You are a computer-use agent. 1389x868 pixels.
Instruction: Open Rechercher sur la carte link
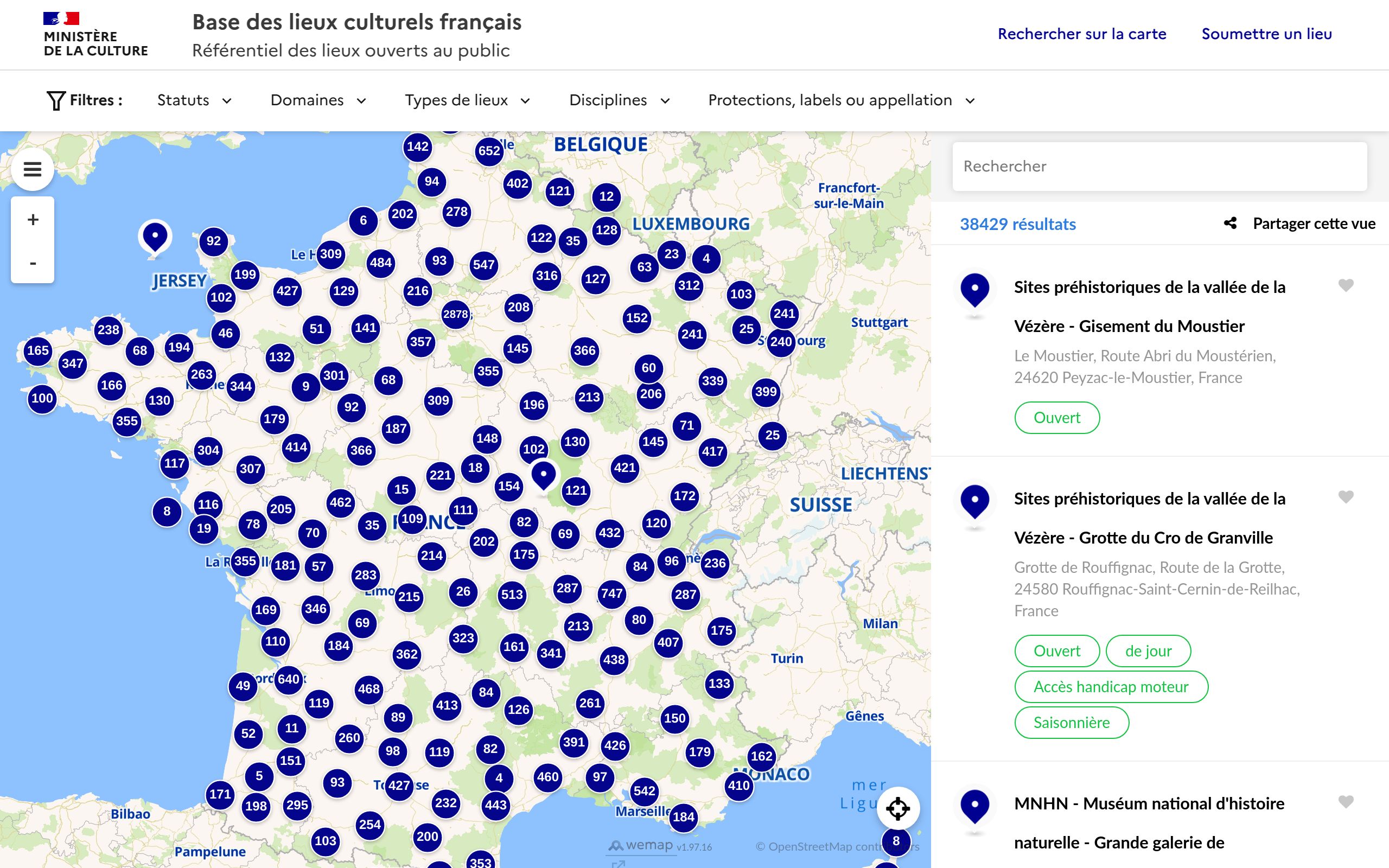(x=1082, y=34)
